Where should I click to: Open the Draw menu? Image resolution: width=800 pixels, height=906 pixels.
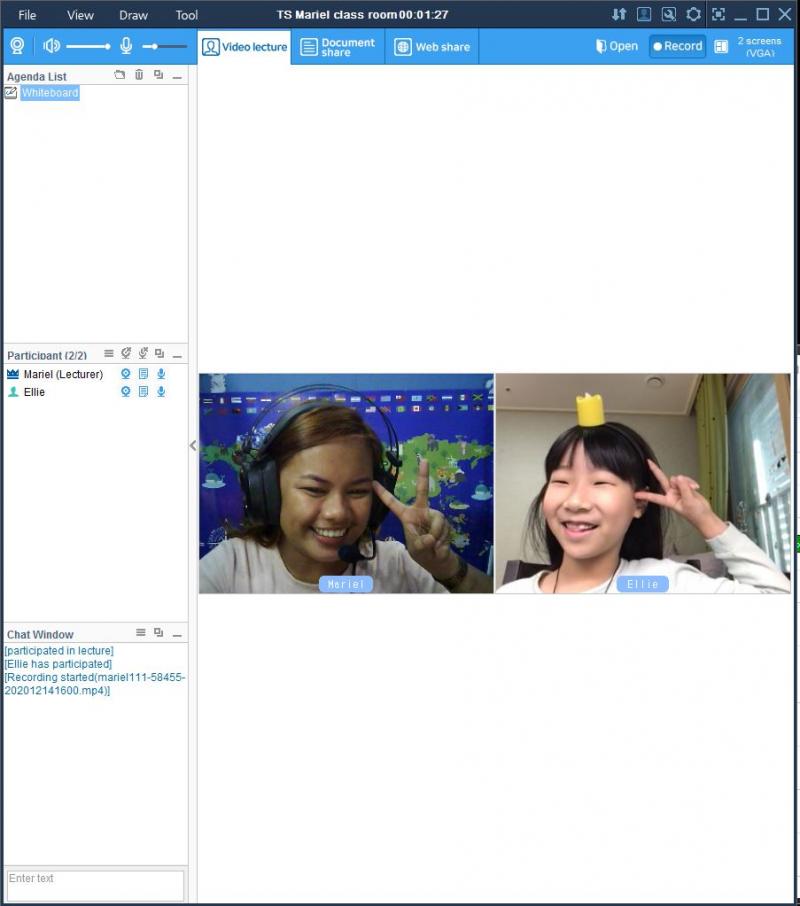[x=133, y=15]
